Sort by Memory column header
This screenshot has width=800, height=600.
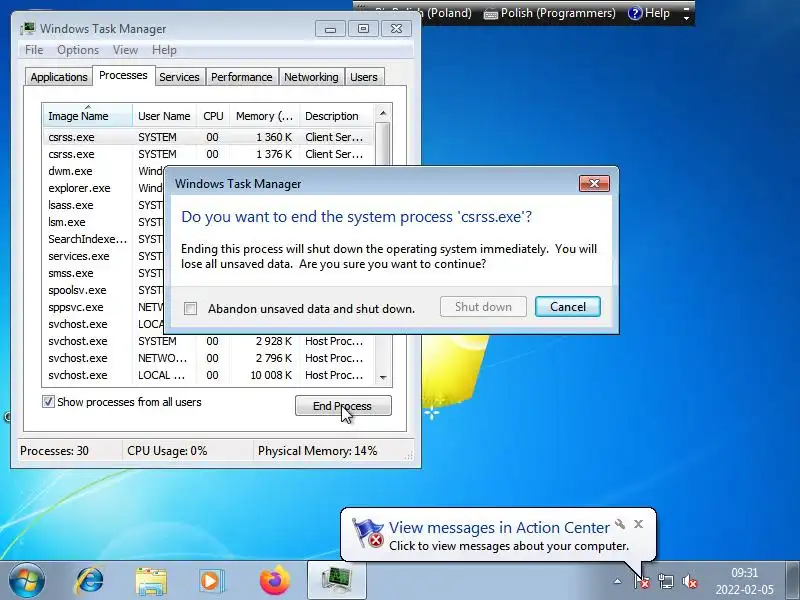(x=264, y=116)
